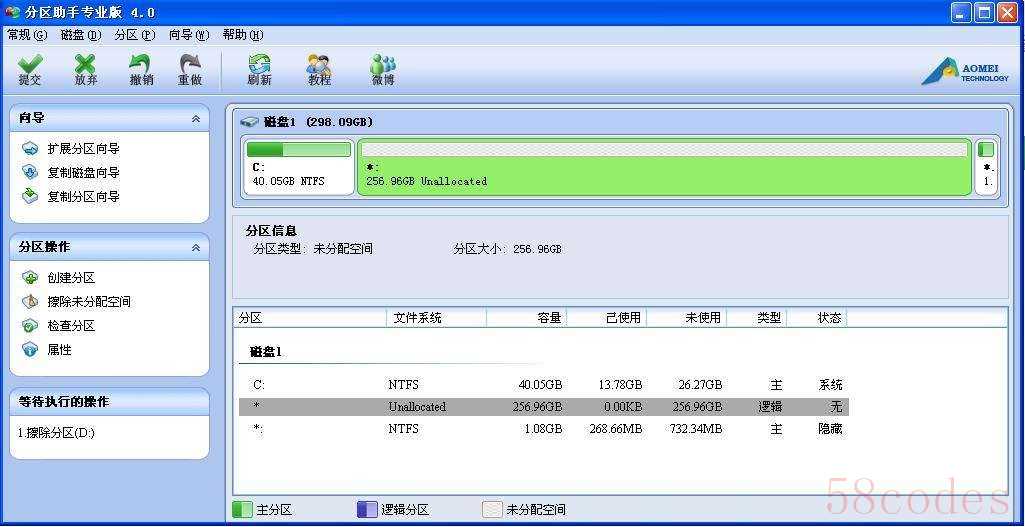Click the AOMEI Technology logo
Screen dimensions: 1025x527
965,71
